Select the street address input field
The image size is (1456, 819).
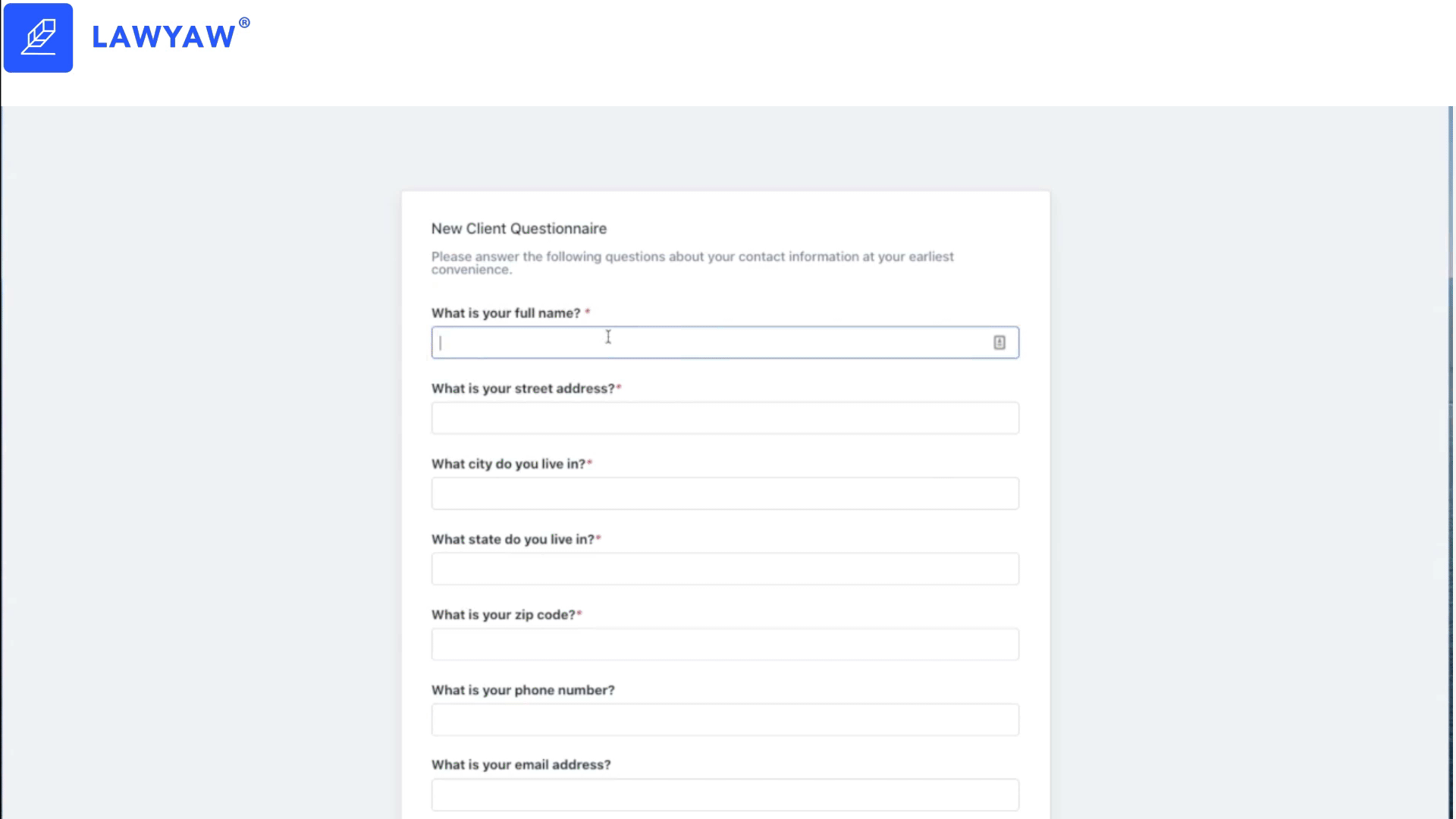point(725,418)
